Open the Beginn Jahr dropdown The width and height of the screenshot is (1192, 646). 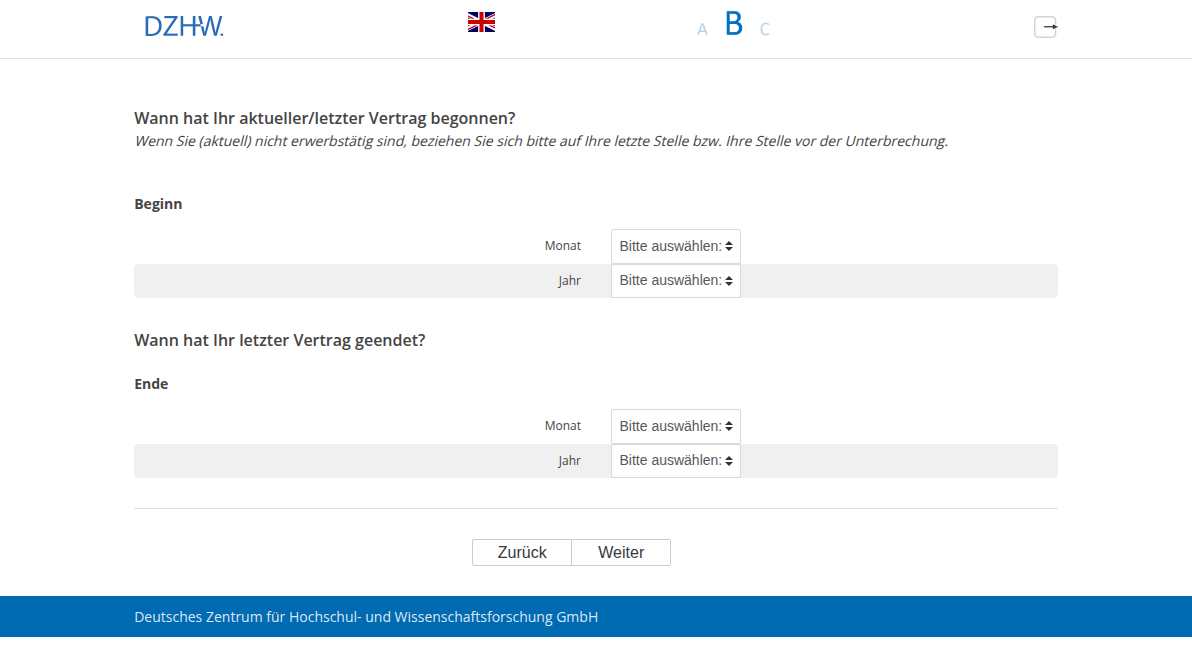676,280
